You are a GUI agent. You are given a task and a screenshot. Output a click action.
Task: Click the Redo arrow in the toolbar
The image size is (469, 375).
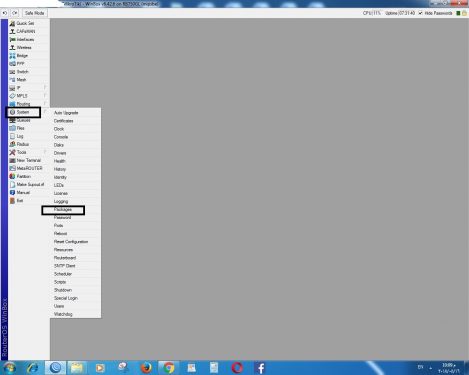[15, 13]
